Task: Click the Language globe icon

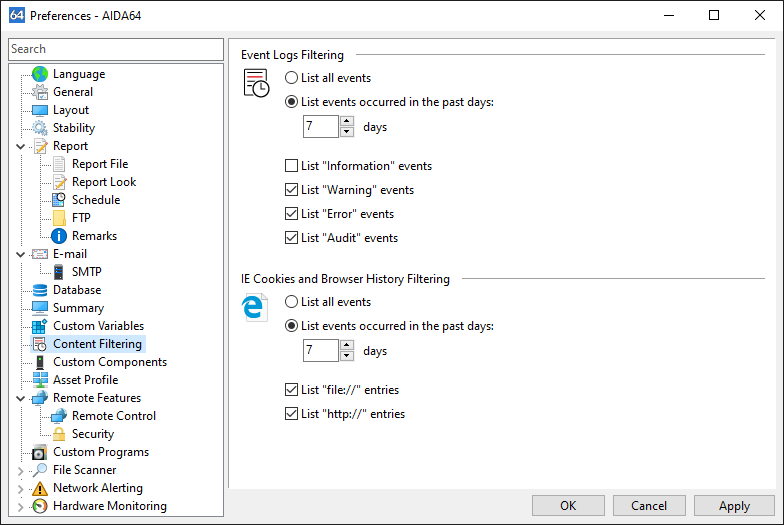Action: point(40,74)
